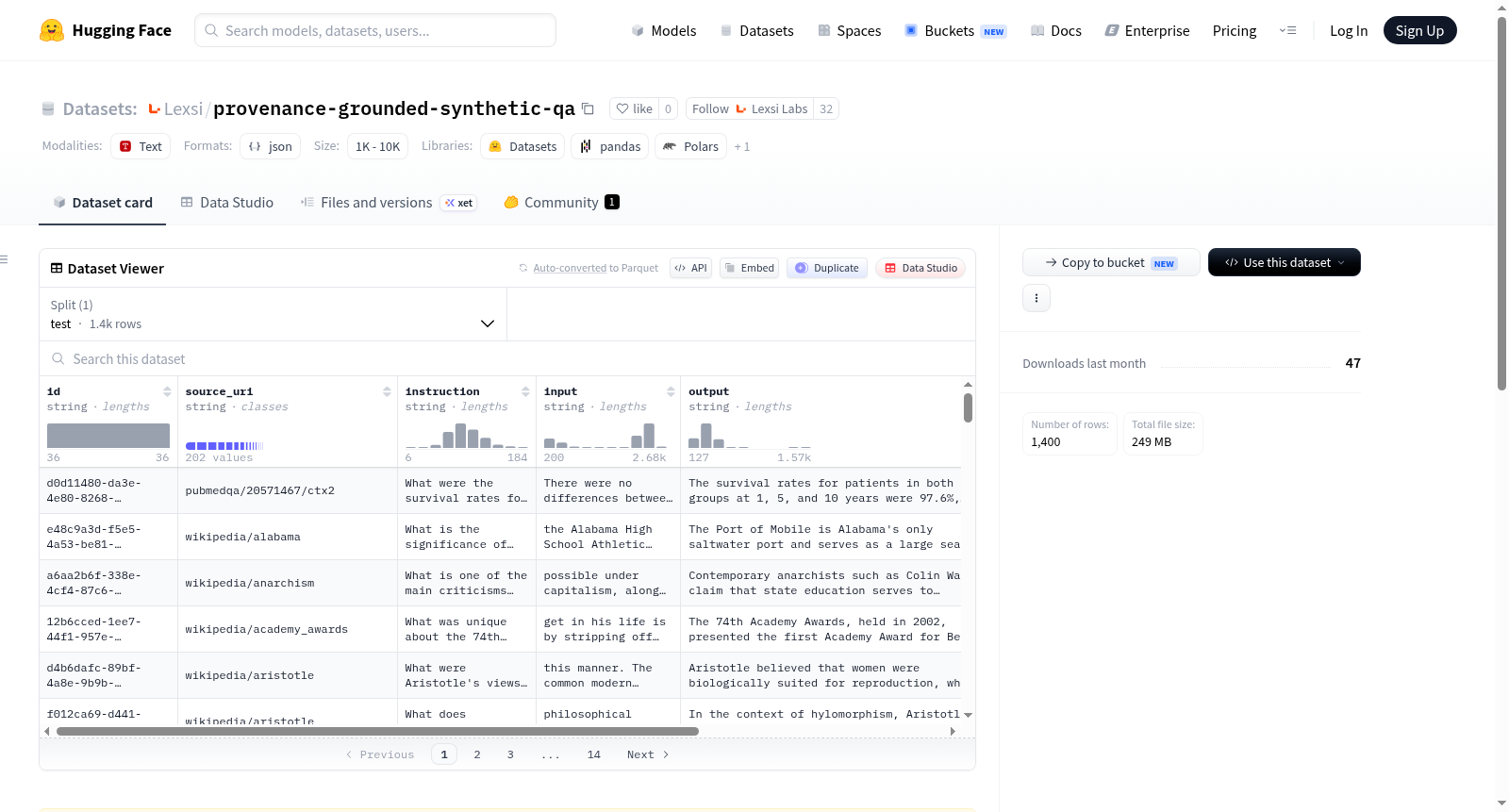
Task: Open the three-dot more options menu
Action: (1036, 298)
